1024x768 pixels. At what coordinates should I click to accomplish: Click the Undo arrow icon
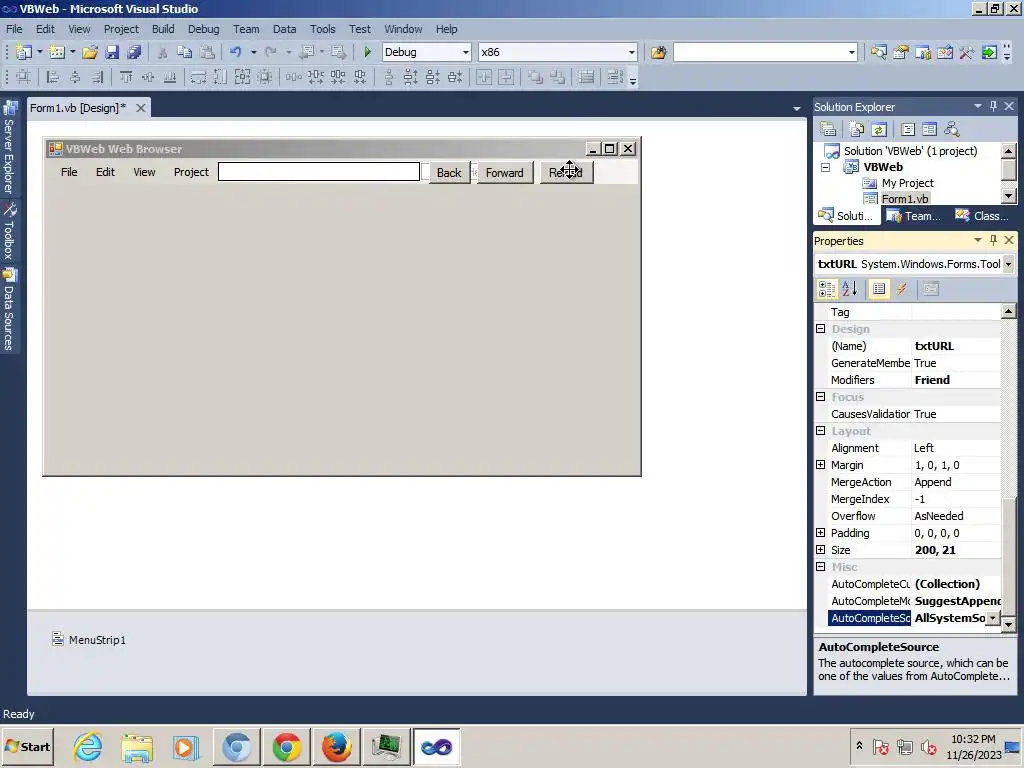pos(236,52)
